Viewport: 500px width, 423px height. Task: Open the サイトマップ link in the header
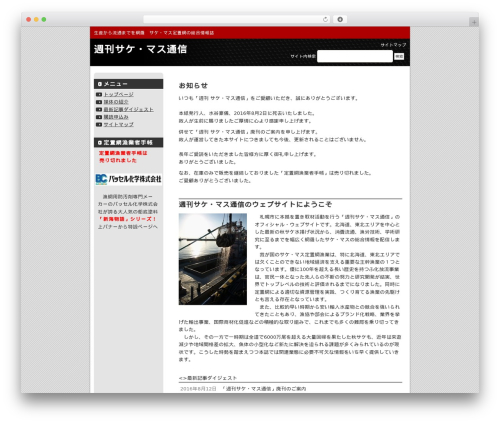coord(393,45)
